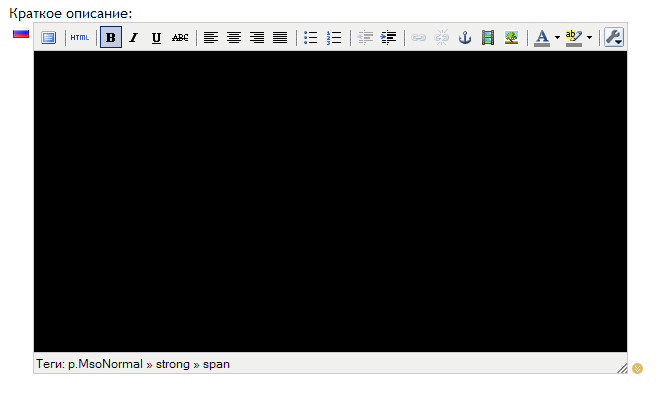
Task: Insert anchor icon
Action: 465,37
